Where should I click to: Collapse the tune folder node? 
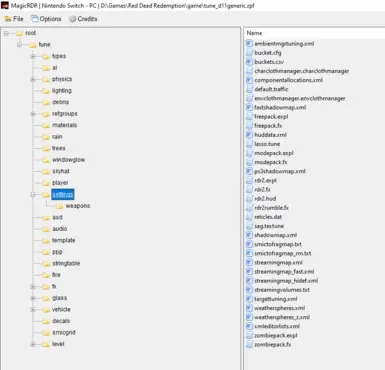point(20,45)
